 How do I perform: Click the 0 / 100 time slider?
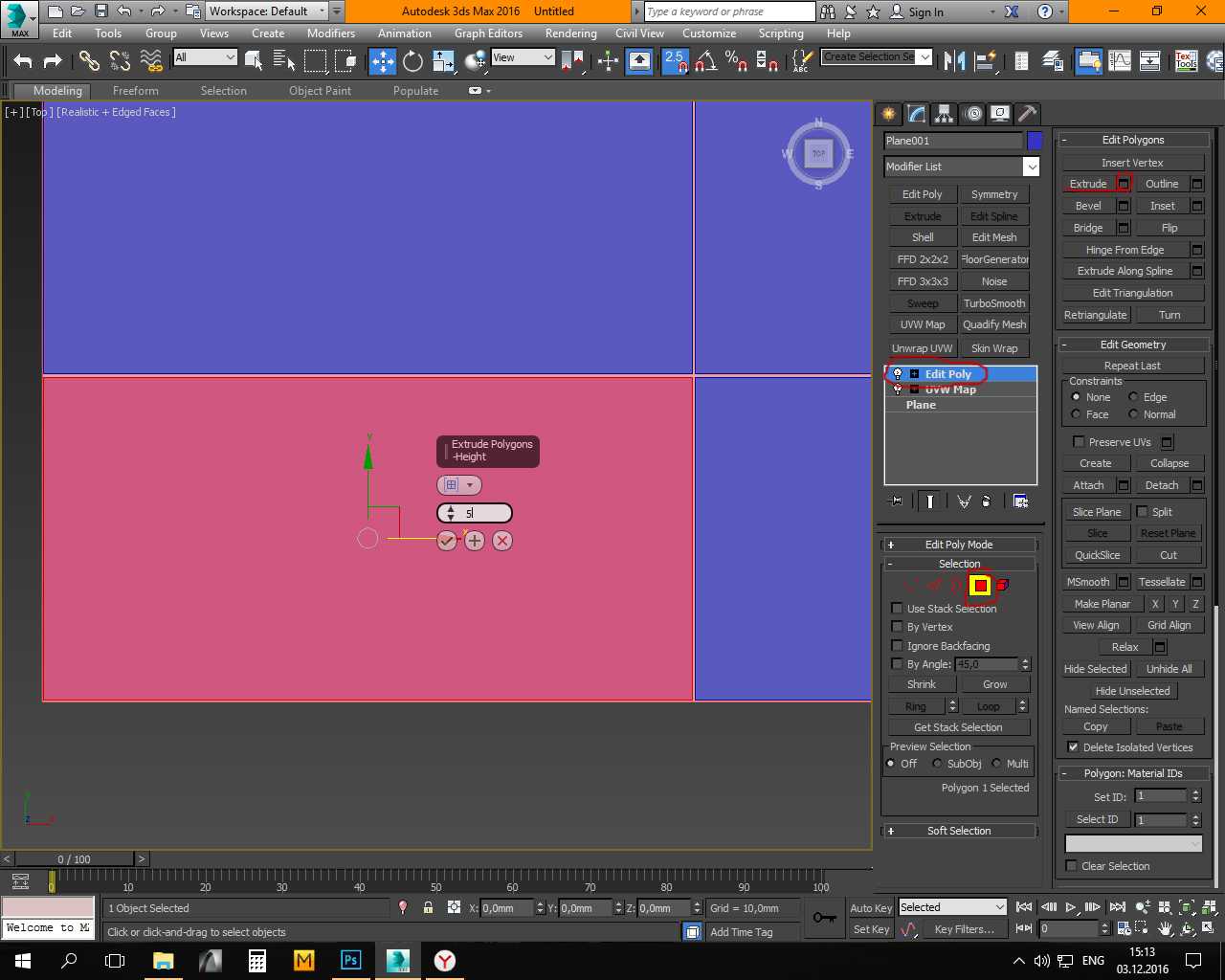coord(75,859)
